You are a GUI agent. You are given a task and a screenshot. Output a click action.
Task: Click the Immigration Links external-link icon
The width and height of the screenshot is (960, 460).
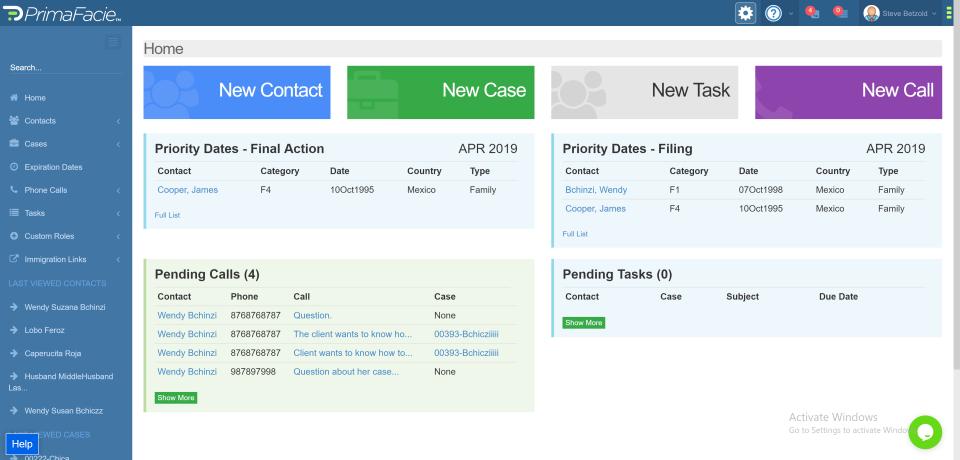coord(13,259)
